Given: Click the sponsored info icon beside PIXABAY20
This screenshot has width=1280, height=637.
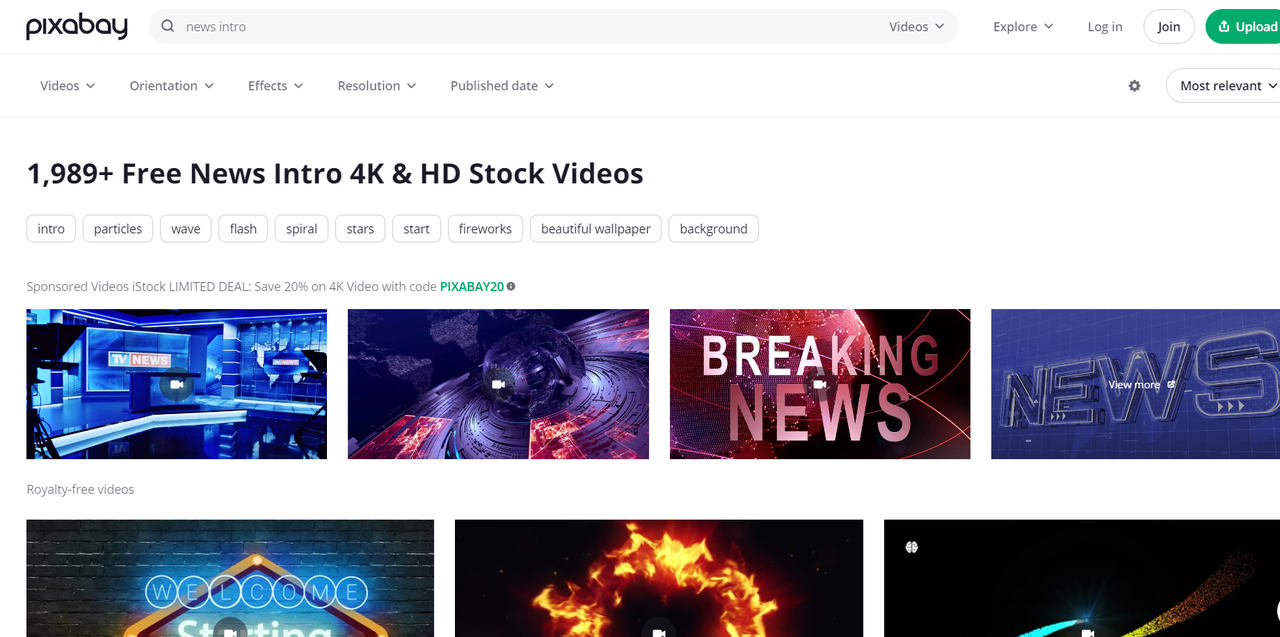Looking at the screenshot, I should point(511,286).
